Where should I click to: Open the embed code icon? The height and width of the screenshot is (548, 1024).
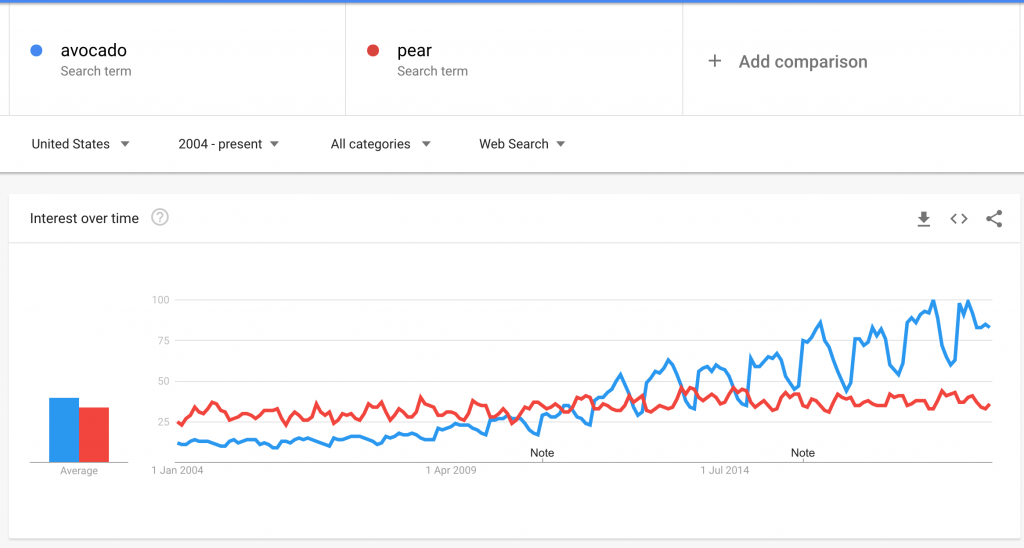pos(959,219)
